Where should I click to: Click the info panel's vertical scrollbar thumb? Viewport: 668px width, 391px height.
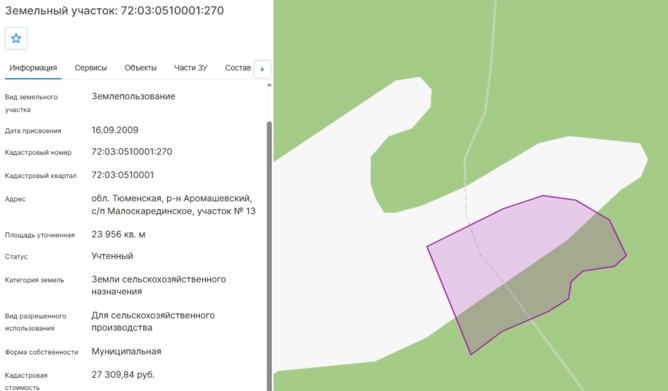[269, 256]
